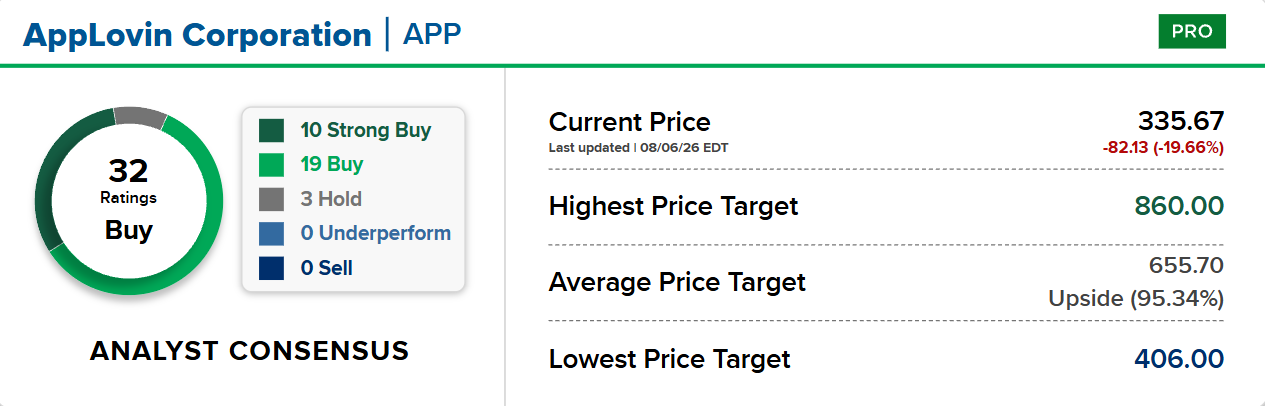Click the gray Hold segment of donut
This screenshot has height=406, width=1265.
[x=140, y=117]
